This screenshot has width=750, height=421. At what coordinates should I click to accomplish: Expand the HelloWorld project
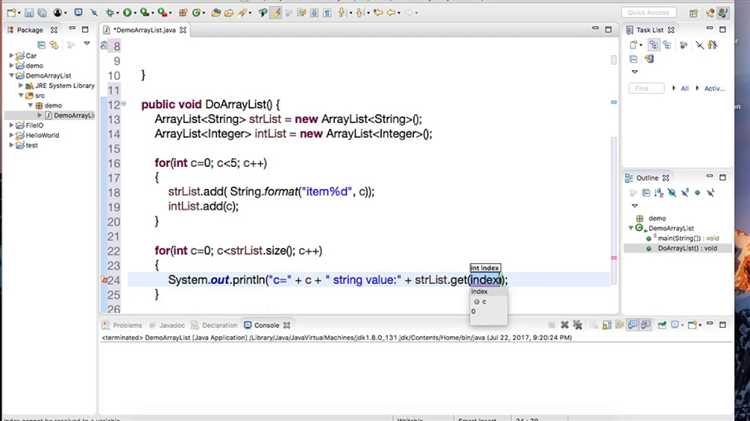click(x=11, y=135)
